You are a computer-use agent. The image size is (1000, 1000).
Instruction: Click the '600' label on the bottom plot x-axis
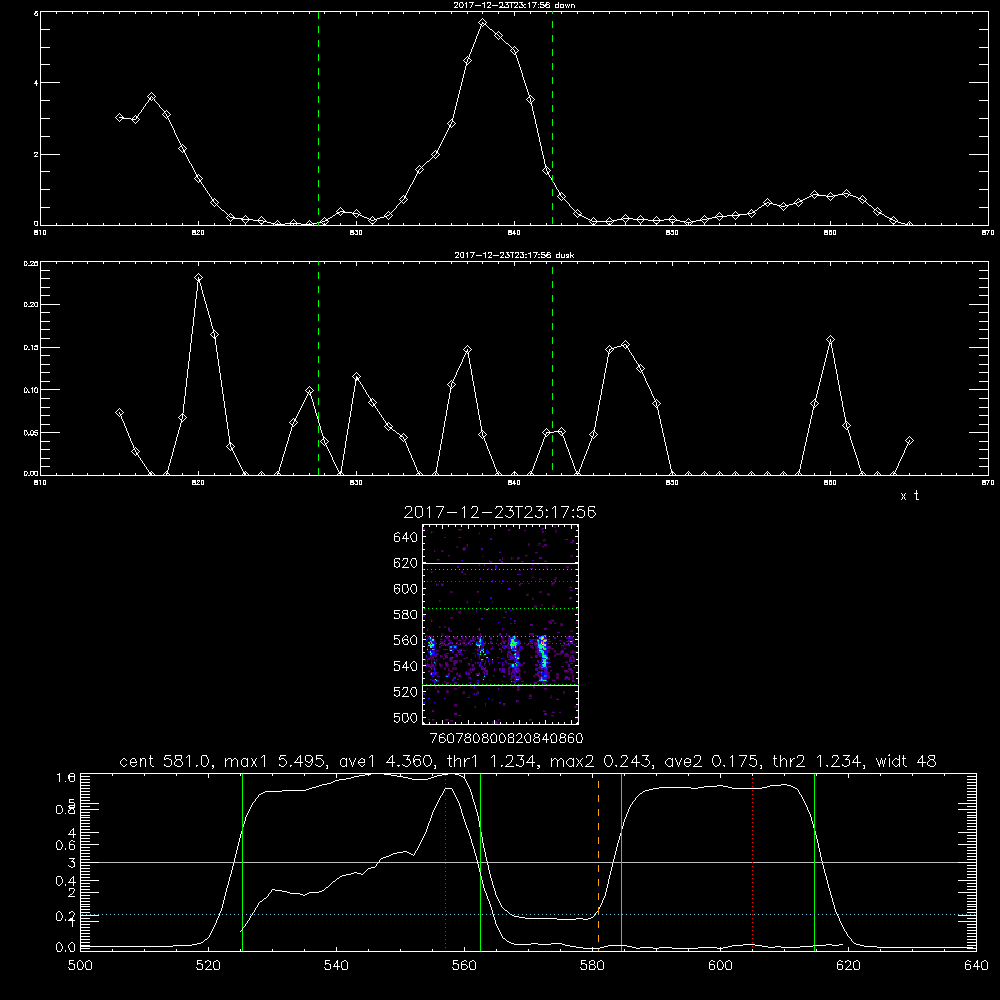point(720,965)
